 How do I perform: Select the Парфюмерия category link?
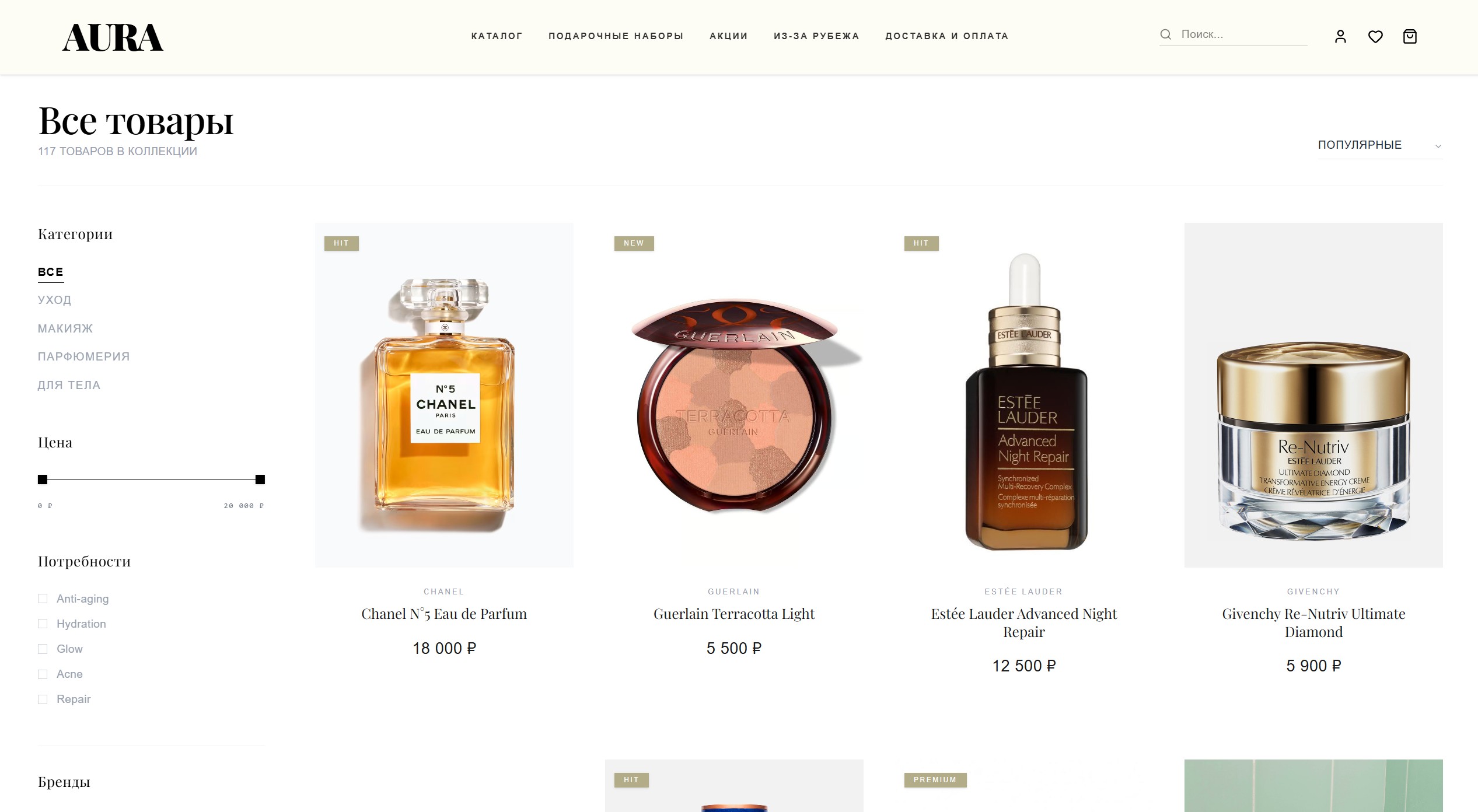[83, 356]
